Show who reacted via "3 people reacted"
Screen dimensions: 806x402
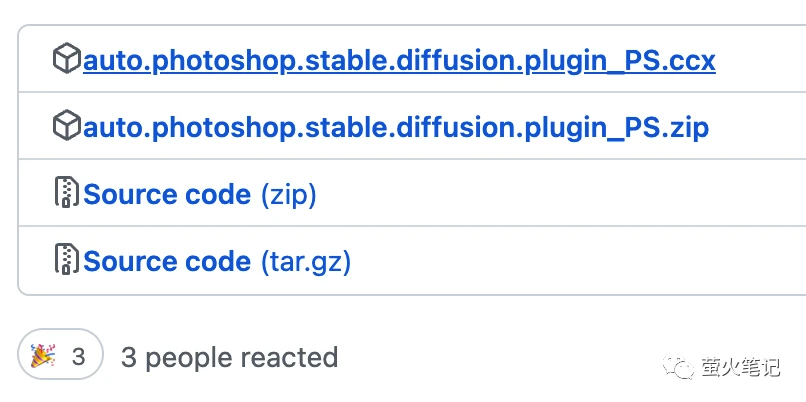(229, 357)
